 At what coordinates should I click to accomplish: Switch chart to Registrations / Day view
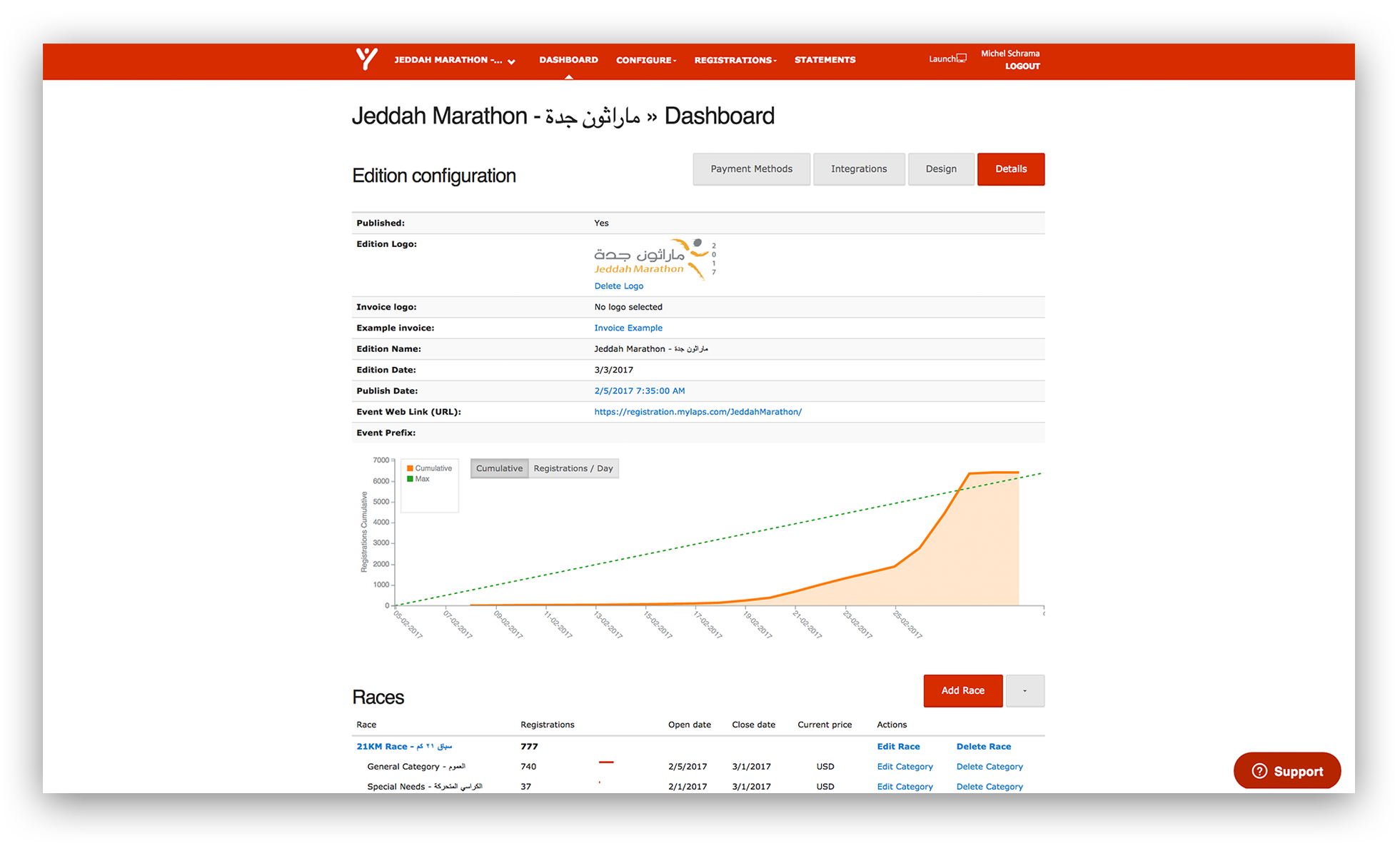click(x=573, y=468)
